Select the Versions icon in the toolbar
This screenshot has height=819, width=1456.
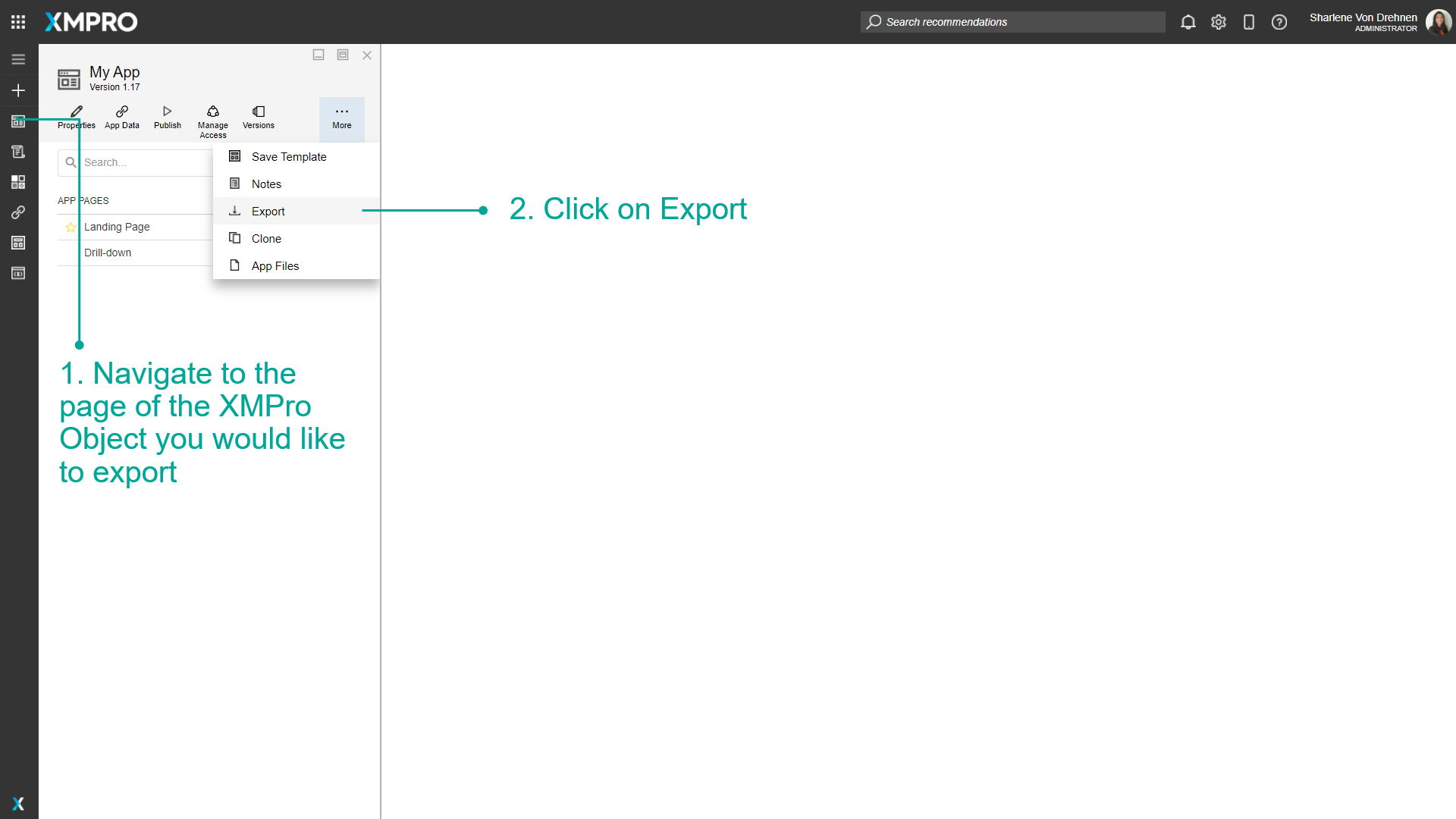click(258, 118)
